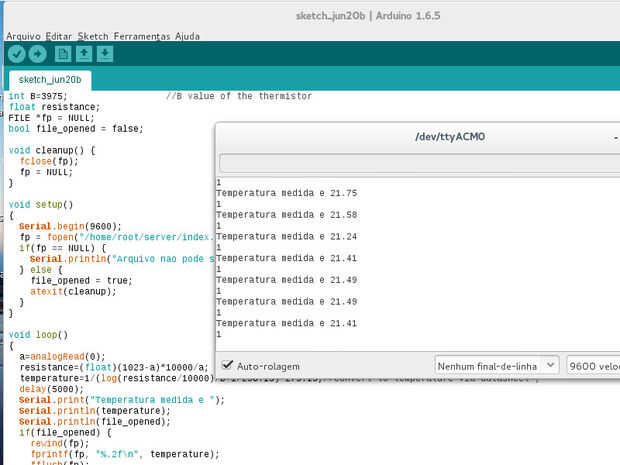Image resolution: width=620 pixels, height=465 pixels.
Task: Open the Ferramentas menu
Action: (x=142, y=36)
